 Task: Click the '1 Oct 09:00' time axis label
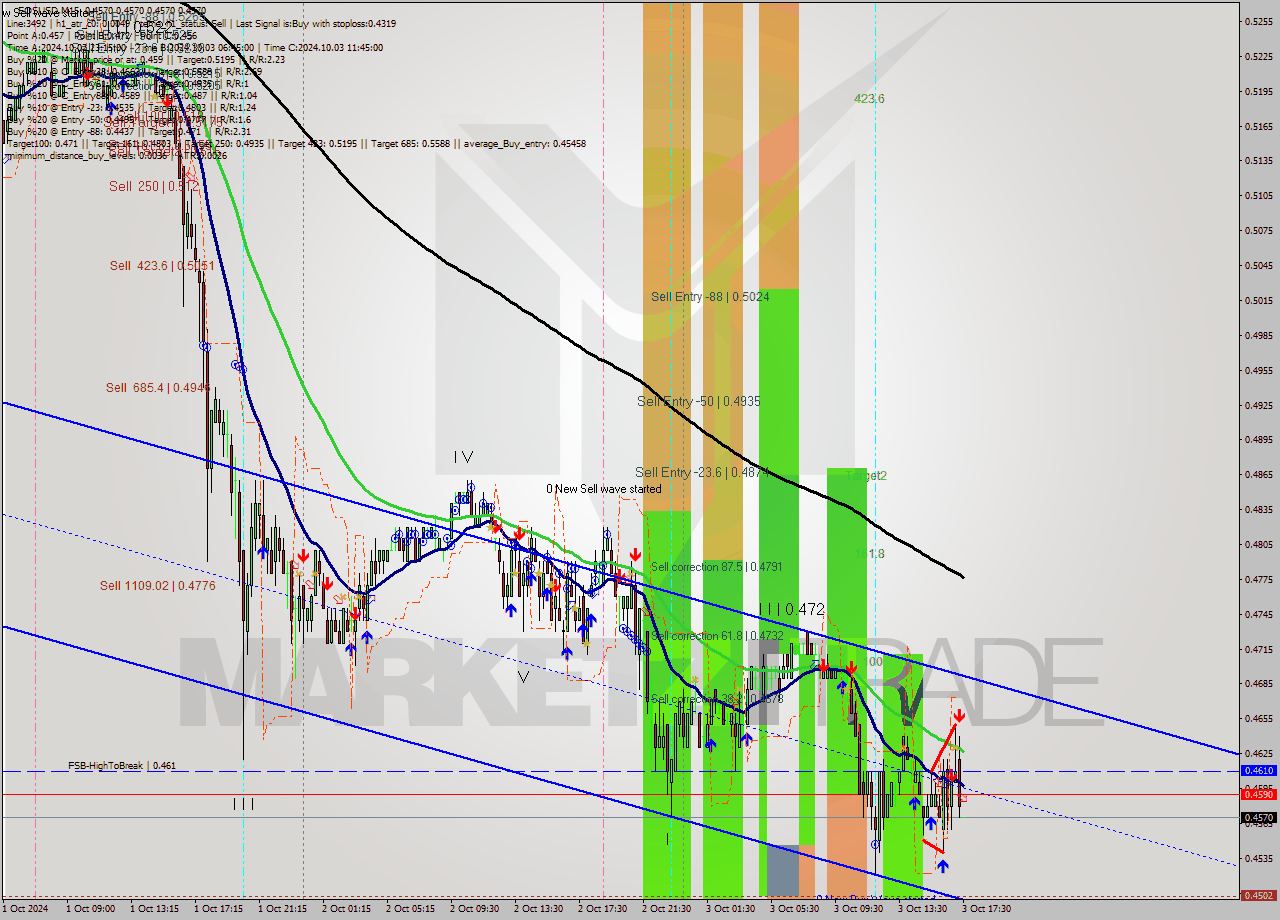click(x=90, y=909)
